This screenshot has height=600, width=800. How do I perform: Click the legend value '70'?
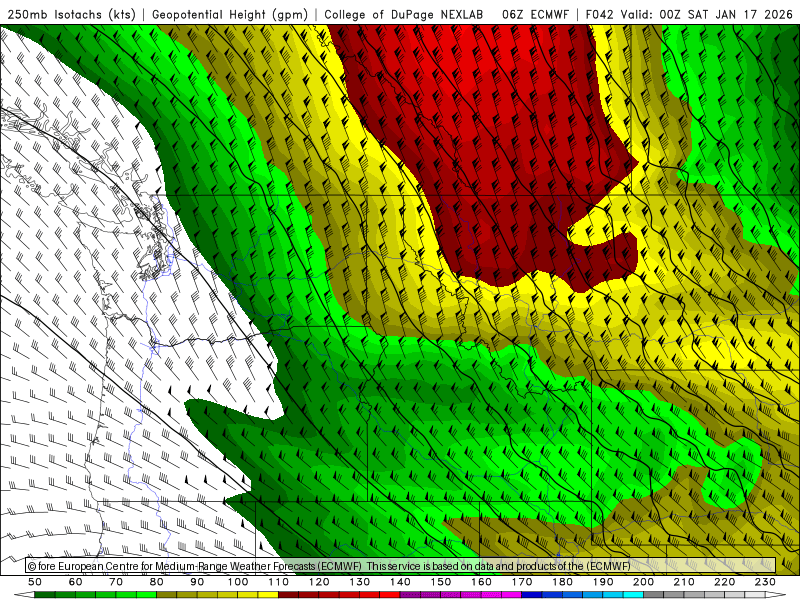tap(116, 582)
